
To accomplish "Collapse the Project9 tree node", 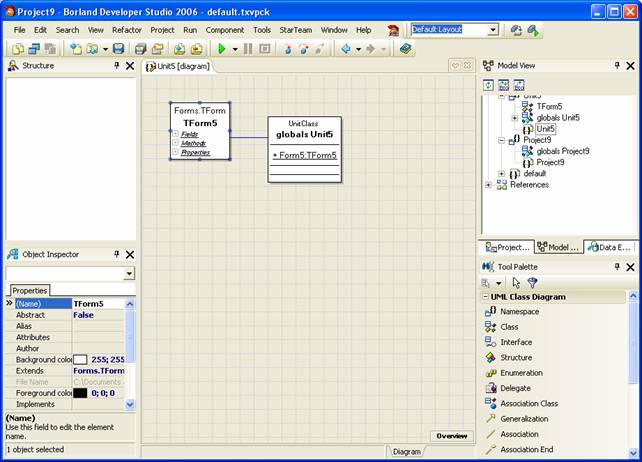I will [x=501, y=140].
